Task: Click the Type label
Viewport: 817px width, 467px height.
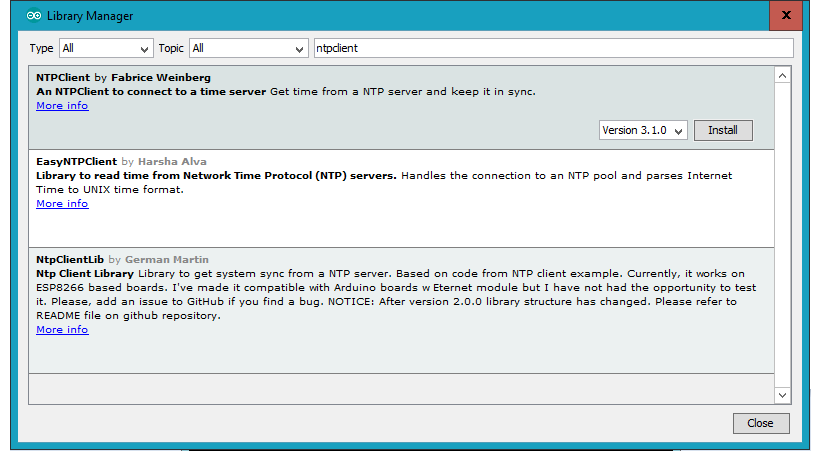Action: point(41,48)
